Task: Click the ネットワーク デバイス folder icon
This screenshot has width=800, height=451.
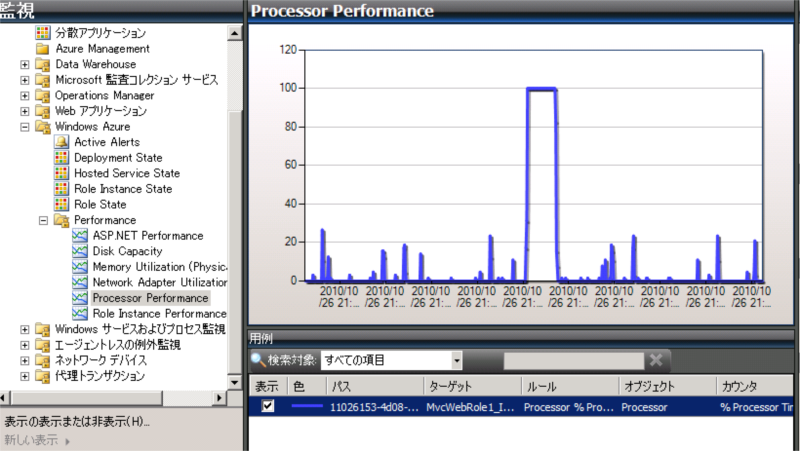Action: 43,360
